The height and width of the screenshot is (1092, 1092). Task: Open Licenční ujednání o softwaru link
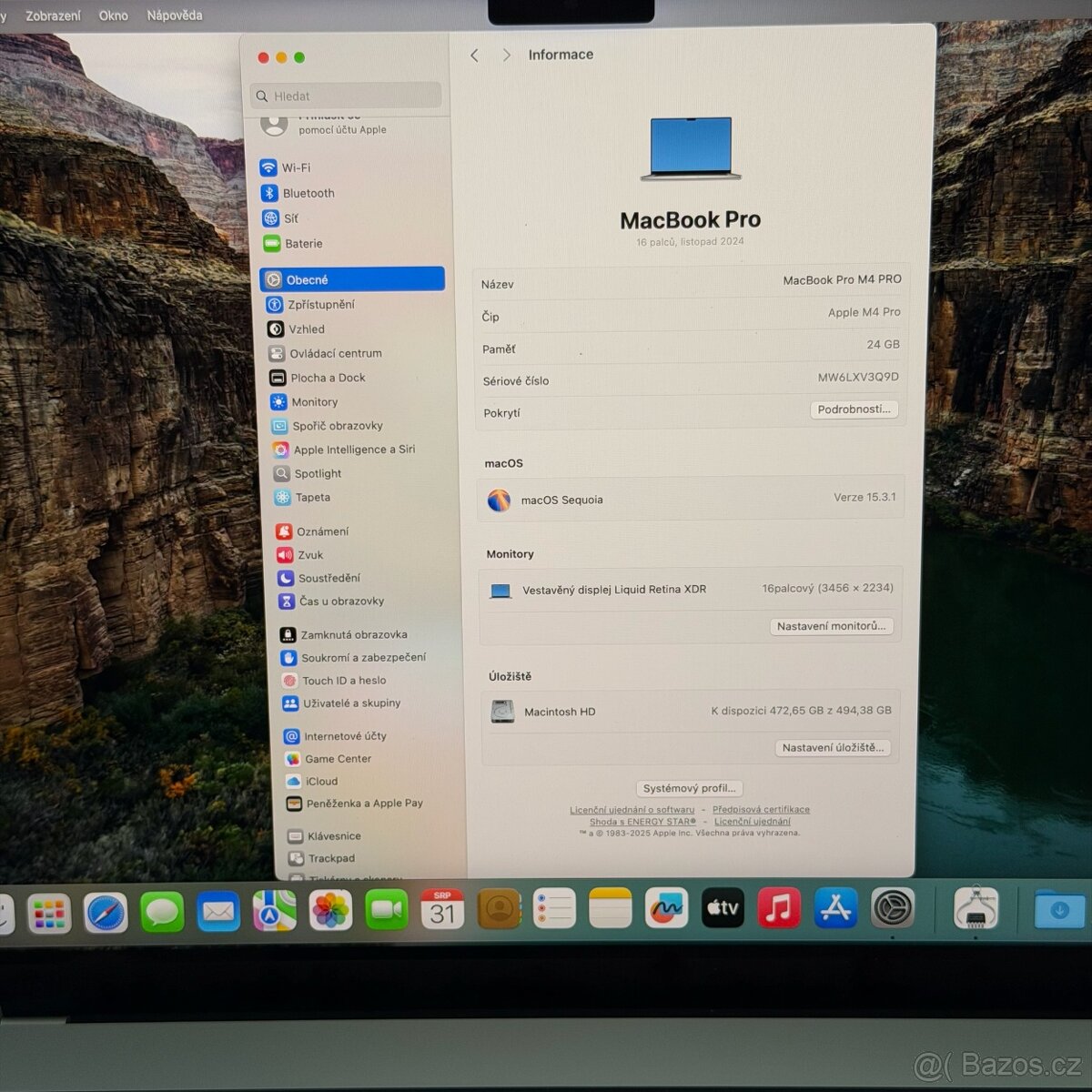[632, 810]
